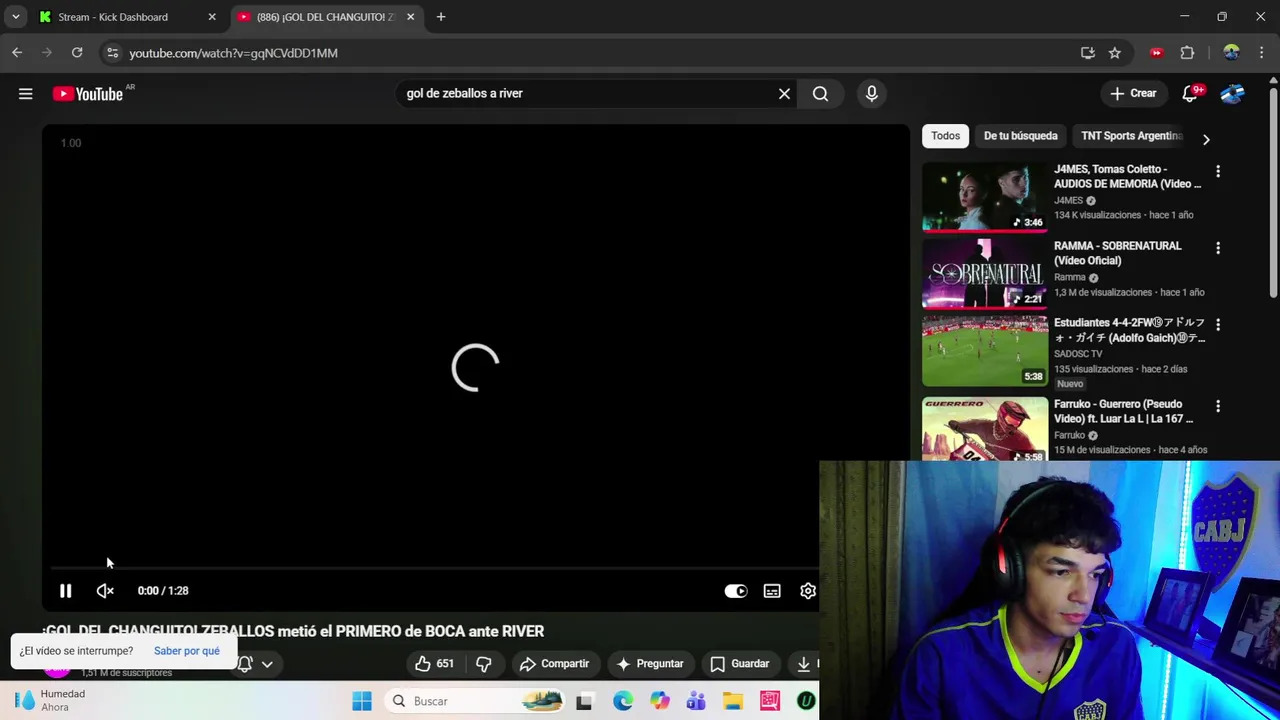
Task: Toggle the autoplay switch
Action: pos(736,591)
